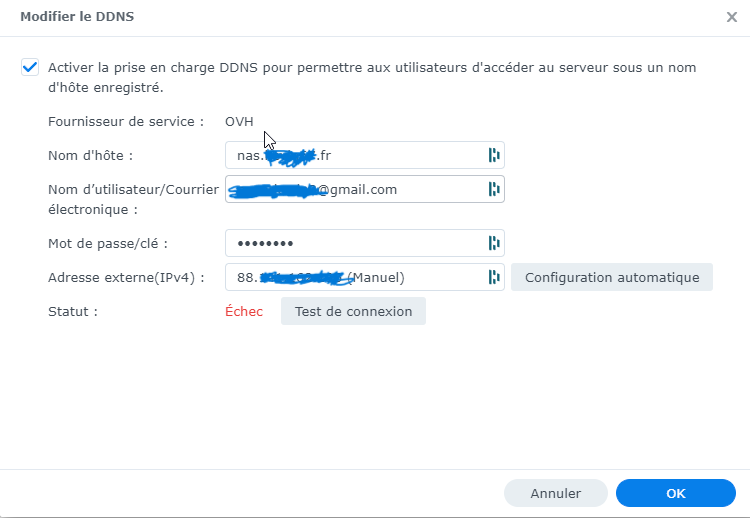Click the password manager icon in password field
This screenshot has width=750, height=518.
pos(493,243)
